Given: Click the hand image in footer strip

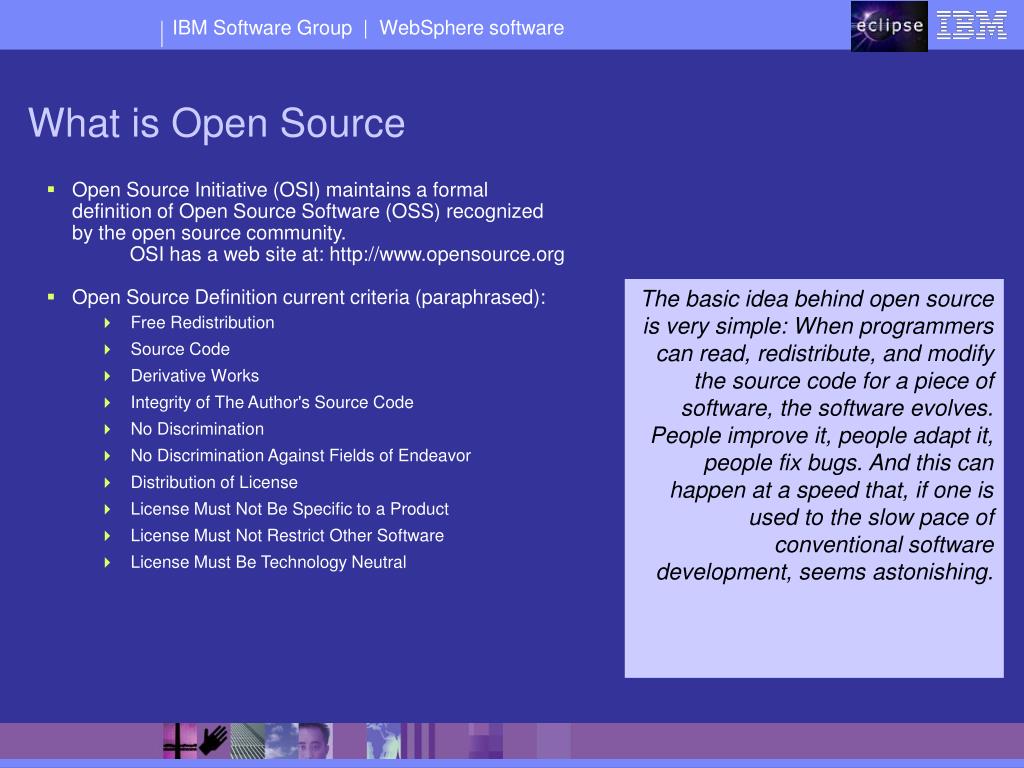Looking at the screenshot, I should tap(214, 741).
